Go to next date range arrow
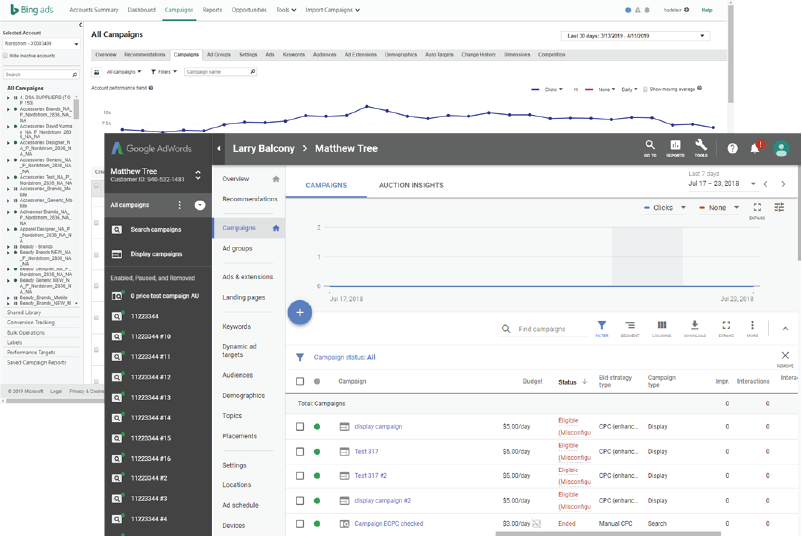This screenshot has height=537, width=802. click(x=783, y=184)
